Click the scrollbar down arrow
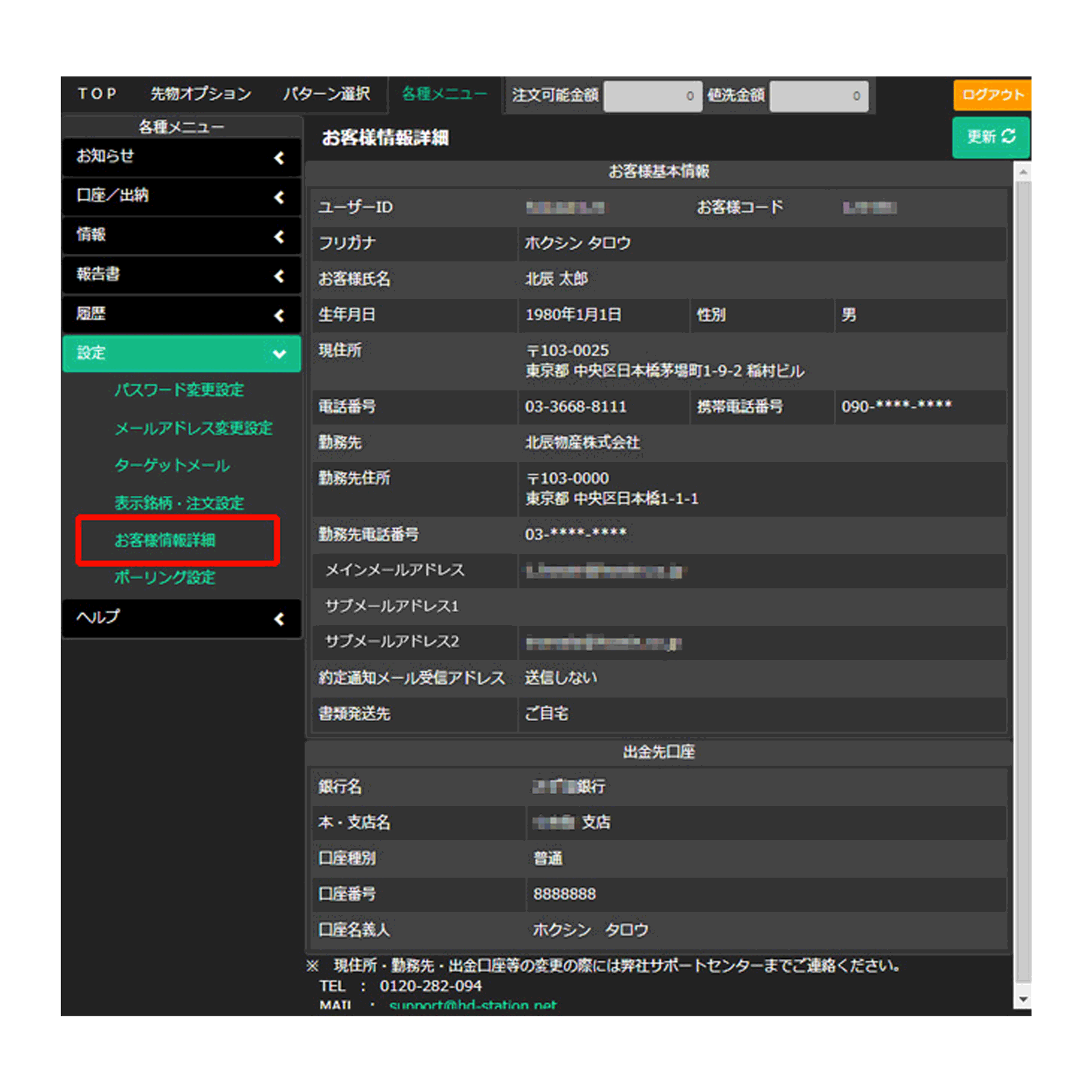Viewport: 1092px width, 1092px height. click(x=1022, y=999)
